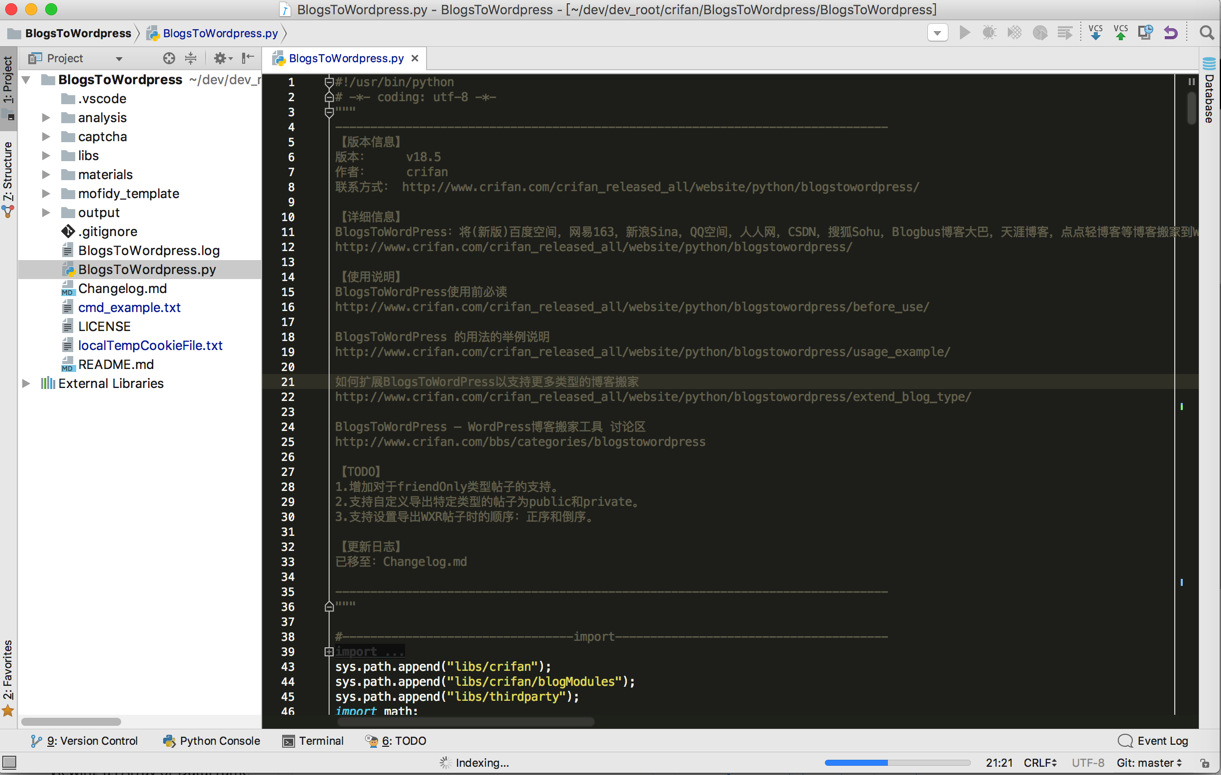Expand the captcha folder
Screen dimensions: 1221x775
pos(46,137)
